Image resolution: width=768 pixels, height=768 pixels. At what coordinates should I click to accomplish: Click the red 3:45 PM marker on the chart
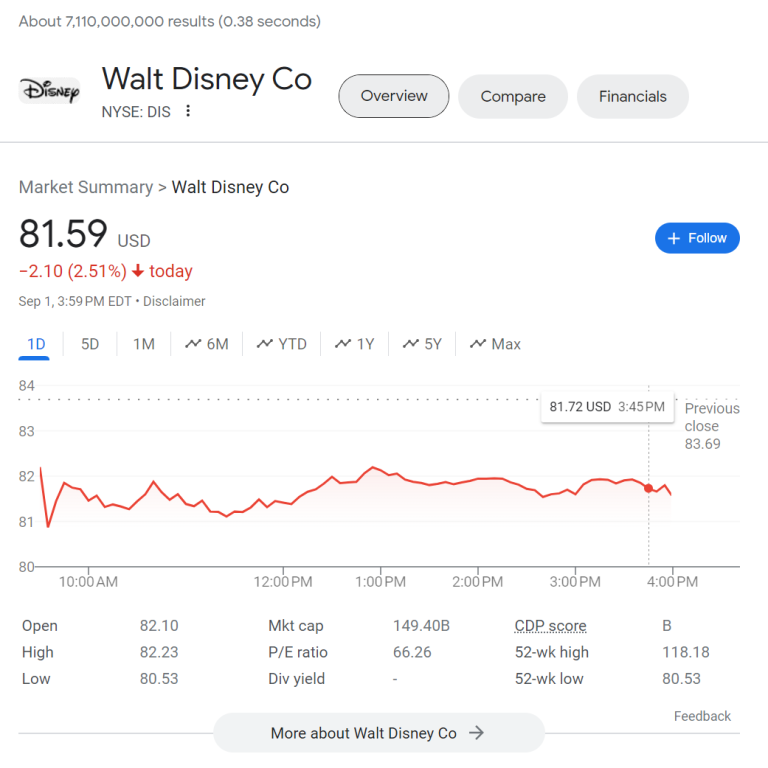[x=648, y=488]
